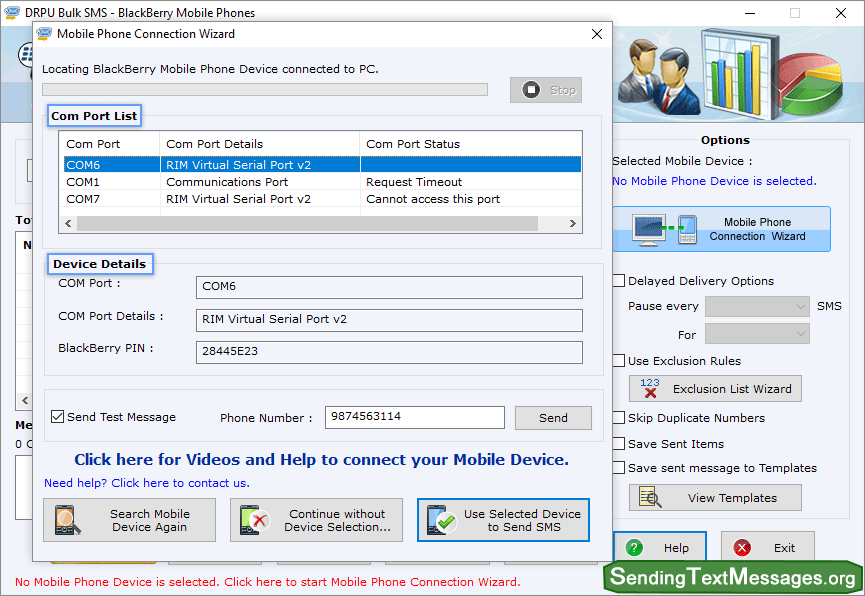Click Use Selected Device to Send SMS

(x=504, y=520)
